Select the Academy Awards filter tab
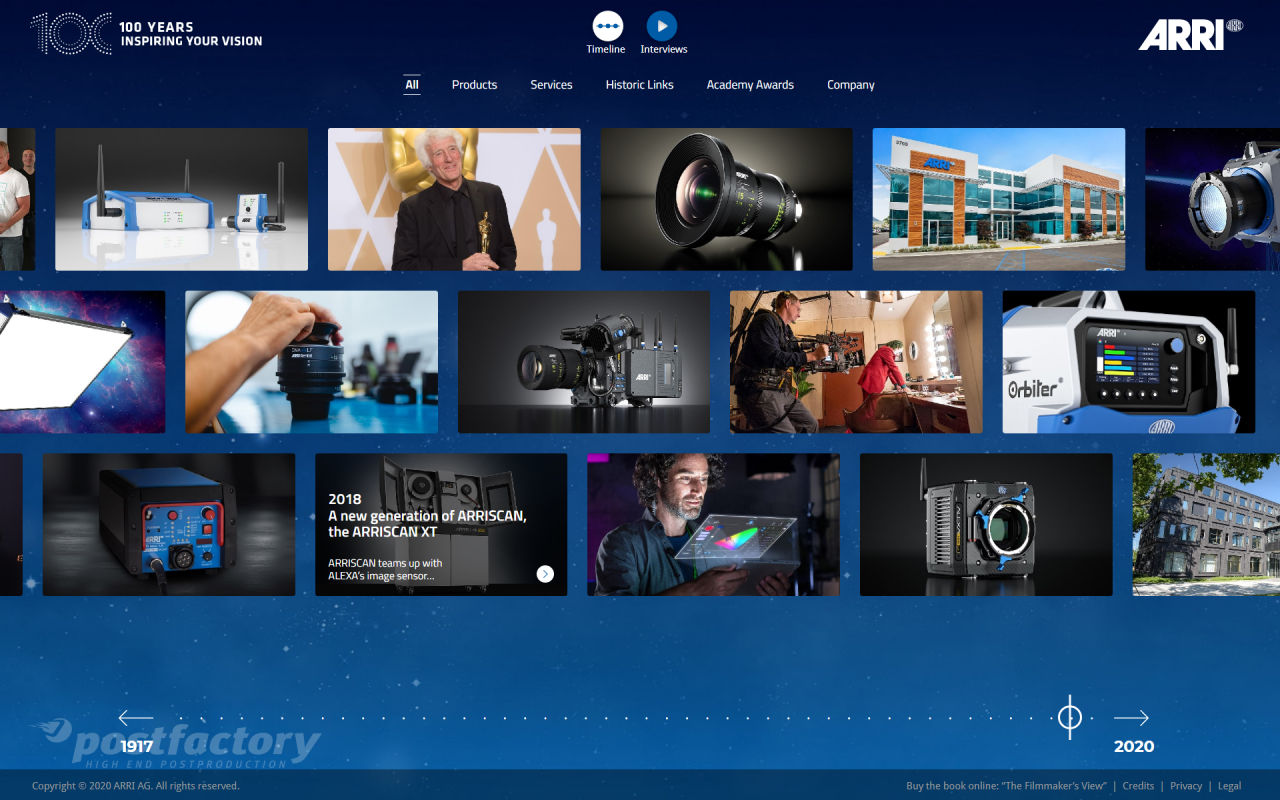 point(750,85)
